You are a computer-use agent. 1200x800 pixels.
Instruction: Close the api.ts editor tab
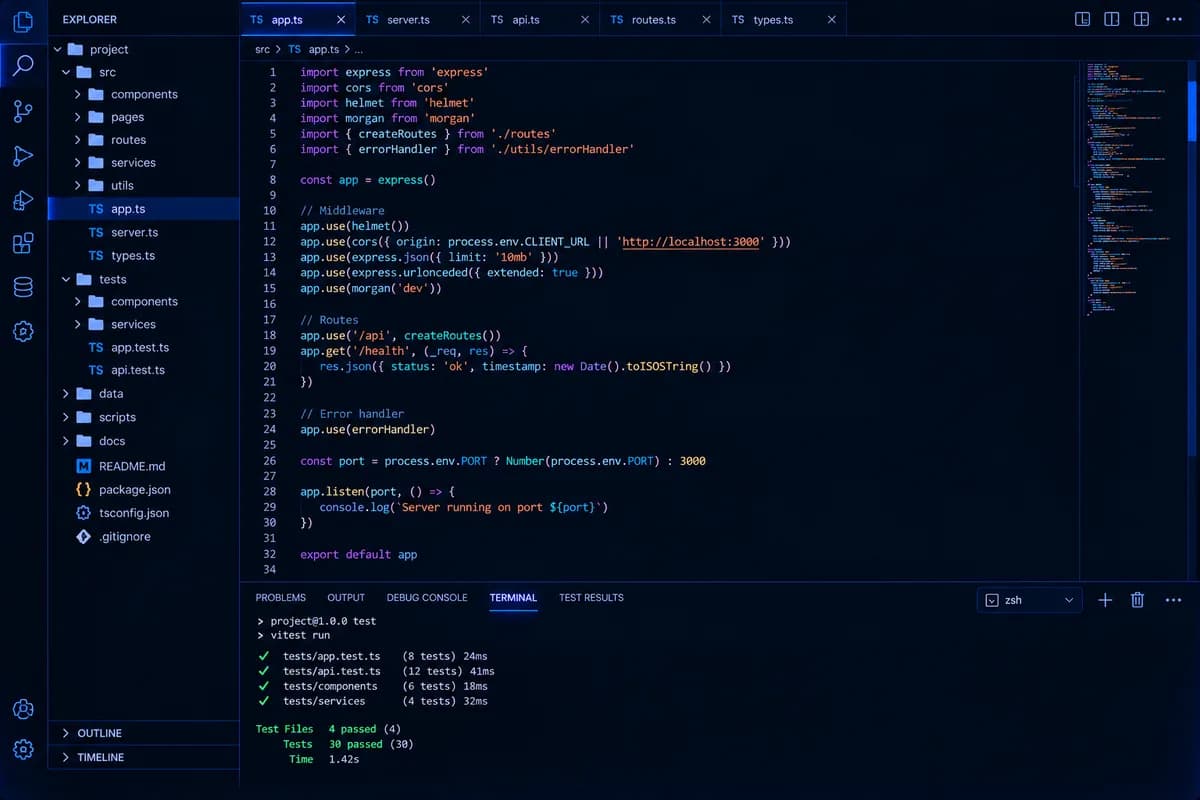[583, 20]
